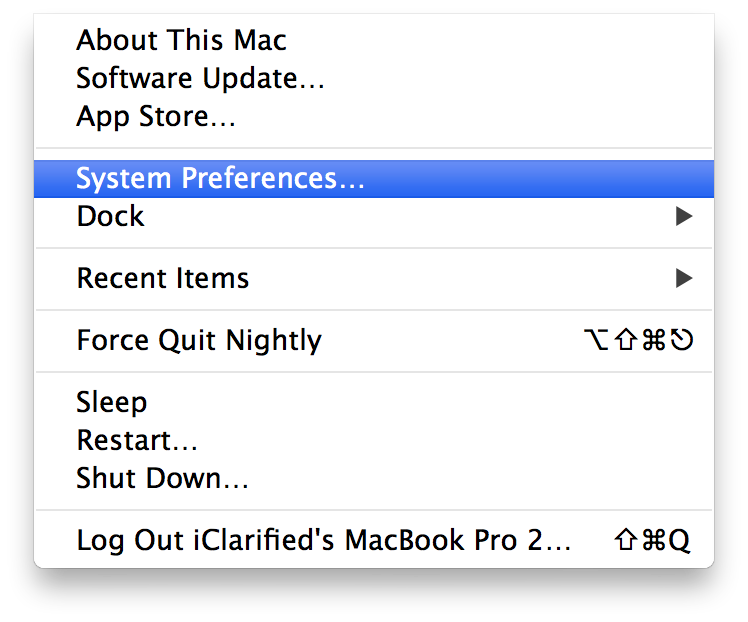Screen dimensions: 748x622
Task: Select the Recent Items label
Action: (x=162, y=278)
